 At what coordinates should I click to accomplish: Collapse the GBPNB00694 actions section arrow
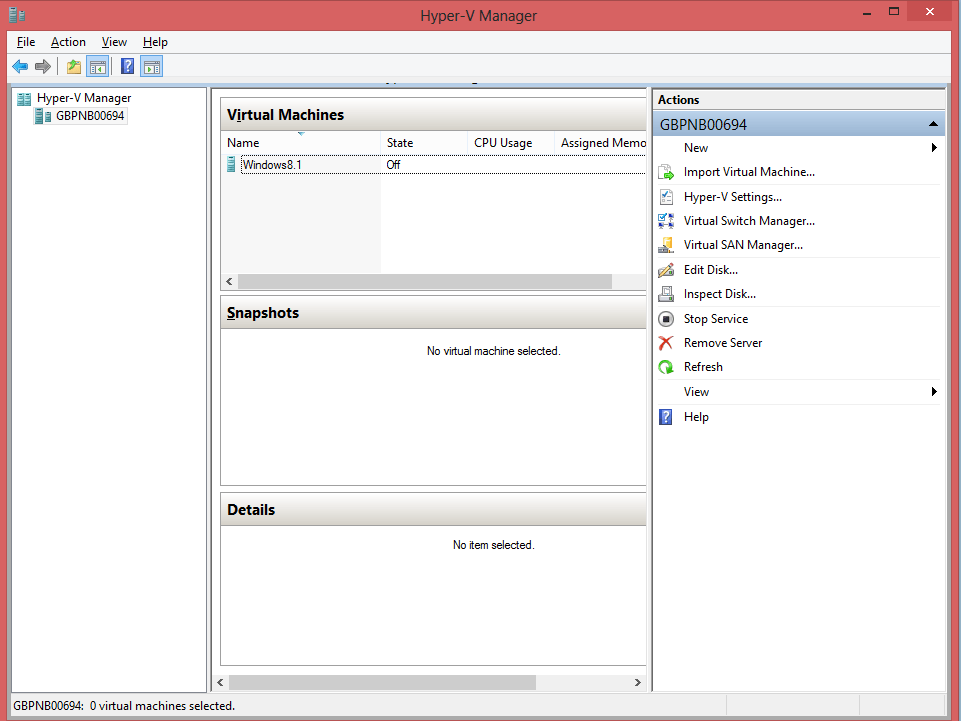933,124
